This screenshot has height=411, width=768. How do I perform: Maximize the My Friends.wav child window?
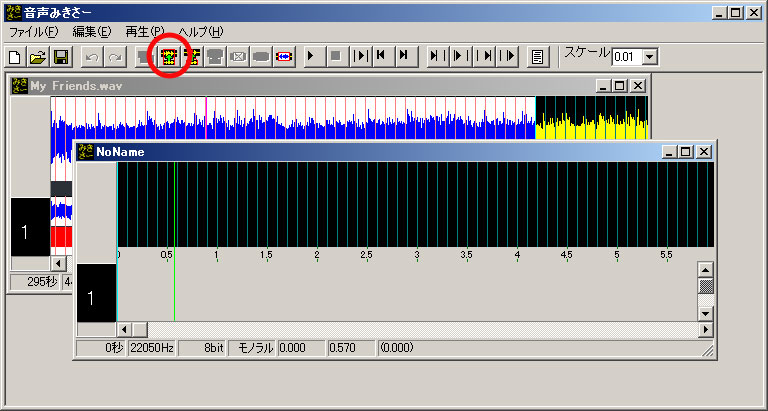[620, 86]
